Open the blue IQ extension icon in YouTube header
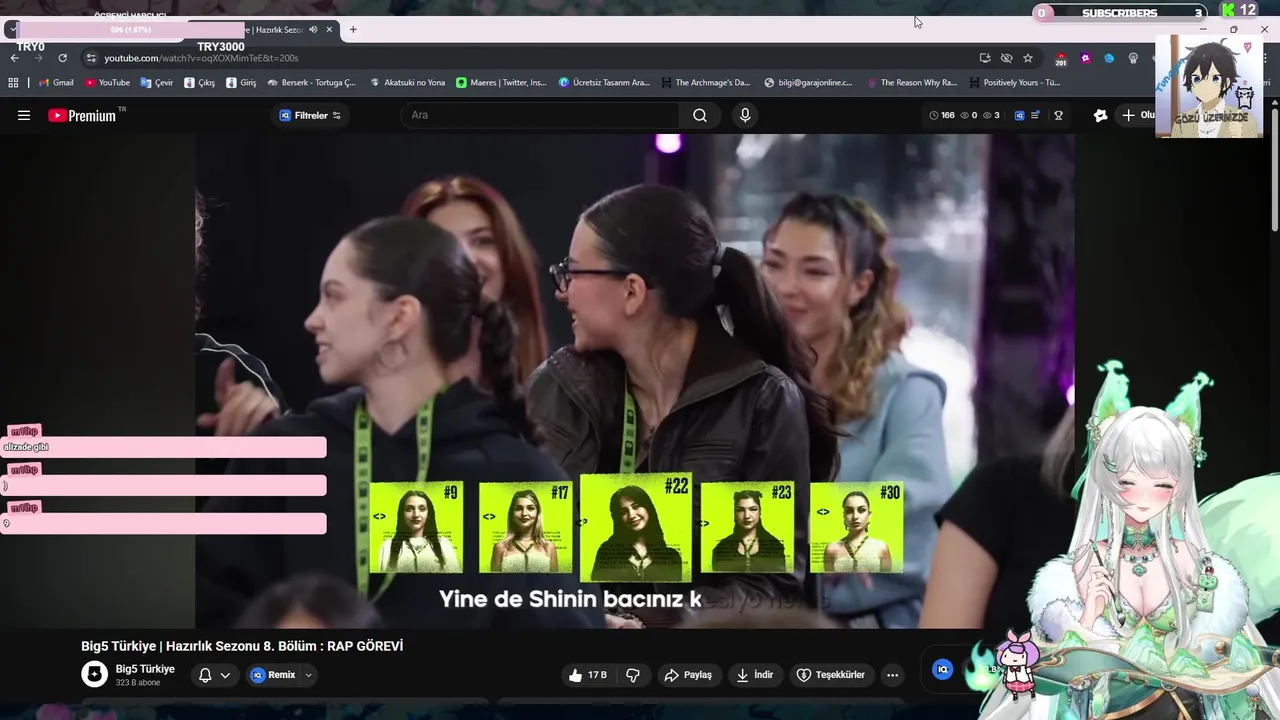1280x720 pixels. (x=1019, y=115)
